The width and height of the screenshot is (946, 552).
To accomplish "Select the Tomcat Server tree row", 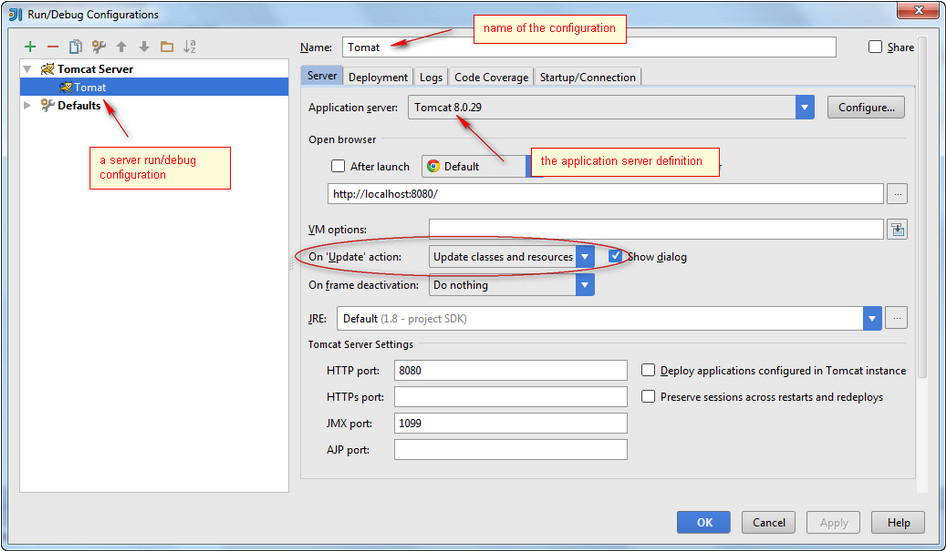I will click(154, 69).
